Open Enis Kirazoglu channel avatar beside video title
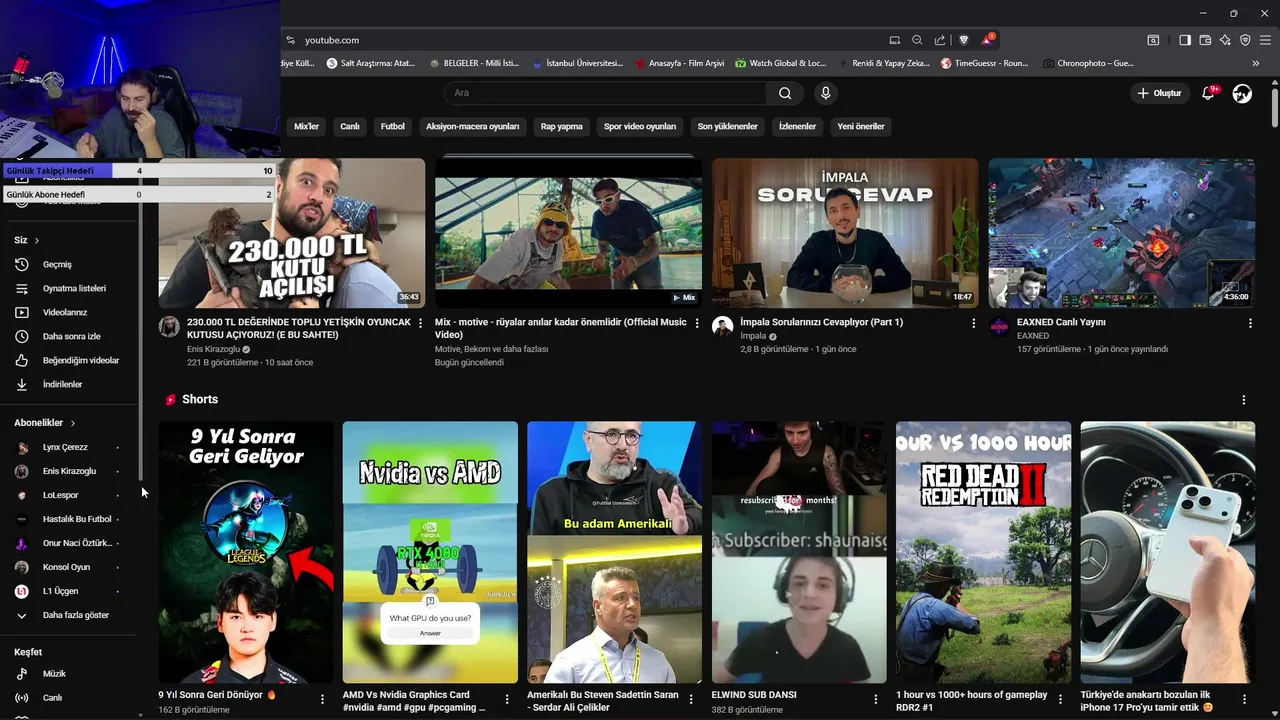The image size is (1280, 720). tap(169, 327)
